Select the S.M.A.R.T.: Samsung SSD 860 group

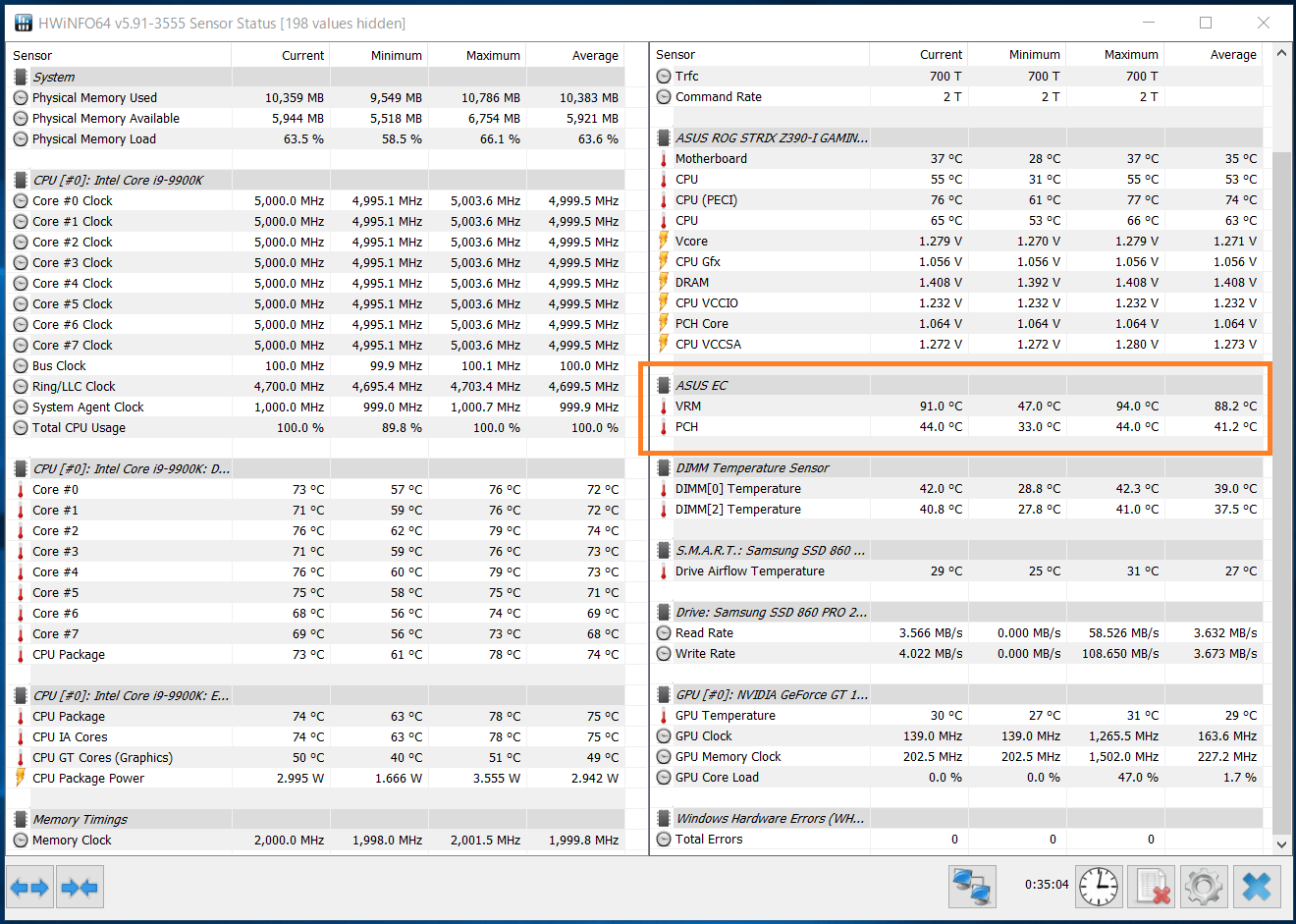pyautogui.click(x=957, y=551)
